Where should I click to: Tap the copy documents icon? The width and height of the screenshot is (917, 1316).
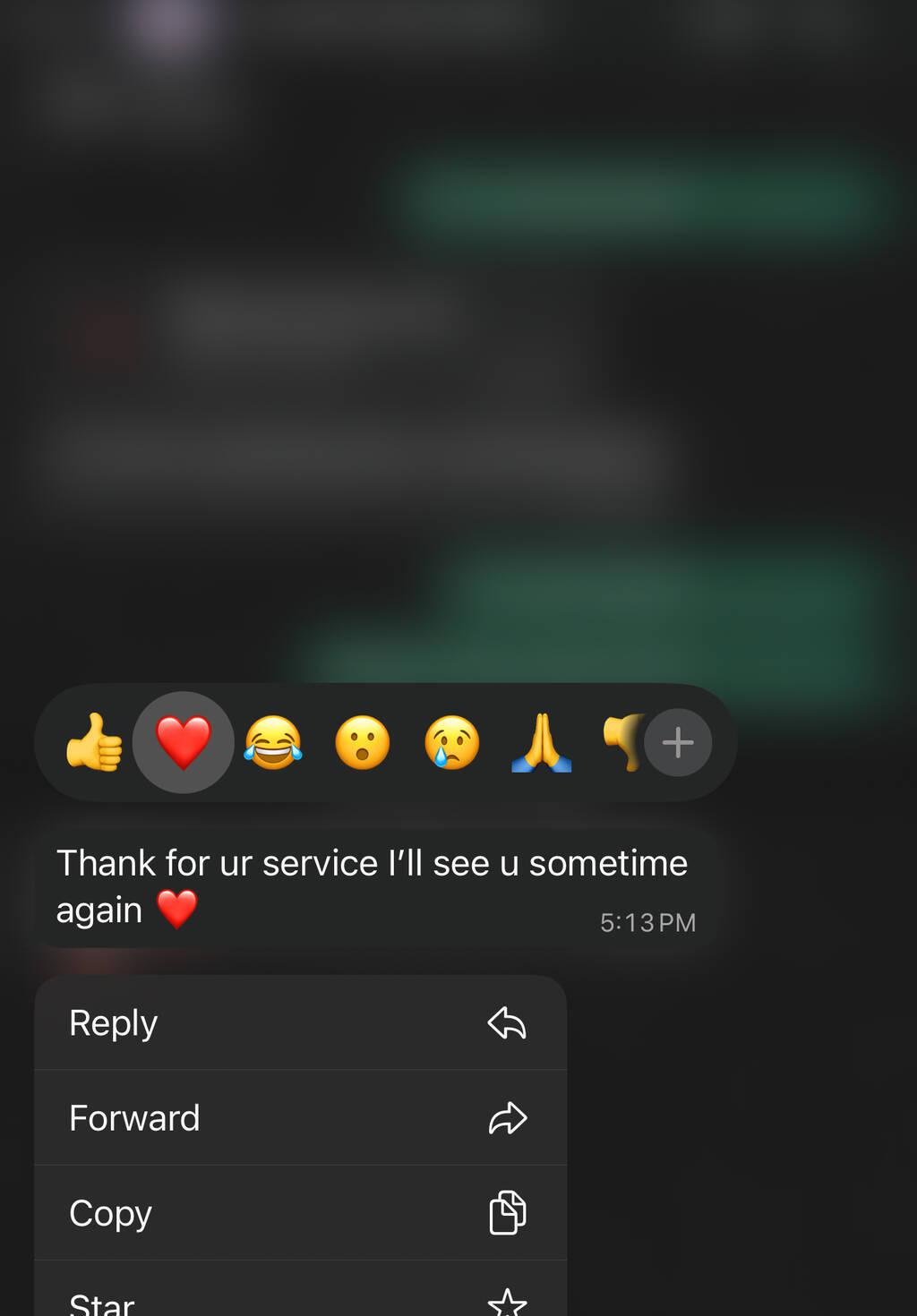click(508, 1213)
